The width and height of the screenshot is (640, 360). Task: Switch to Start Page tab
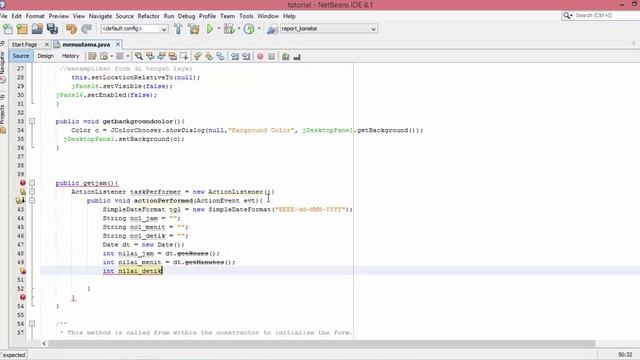pos(24,44)
